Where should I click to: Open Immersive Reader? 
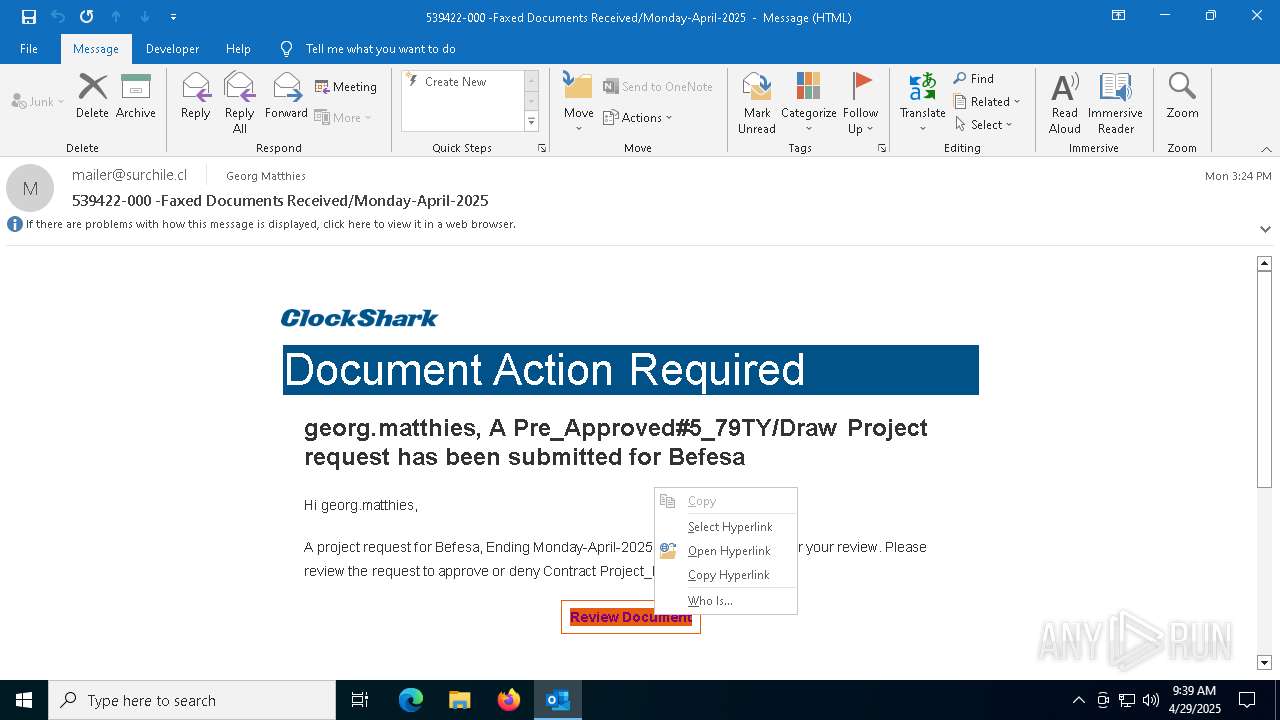point(1116,103)
